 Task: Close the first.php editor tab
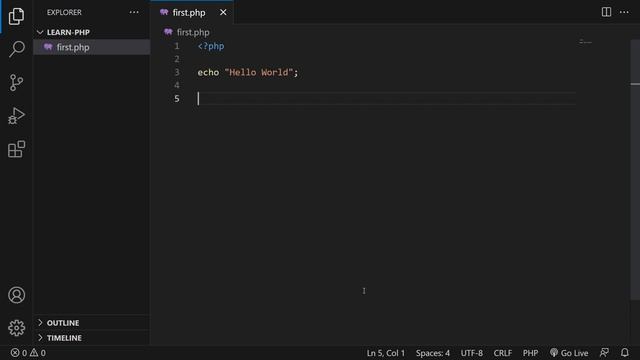coord(223,13)
